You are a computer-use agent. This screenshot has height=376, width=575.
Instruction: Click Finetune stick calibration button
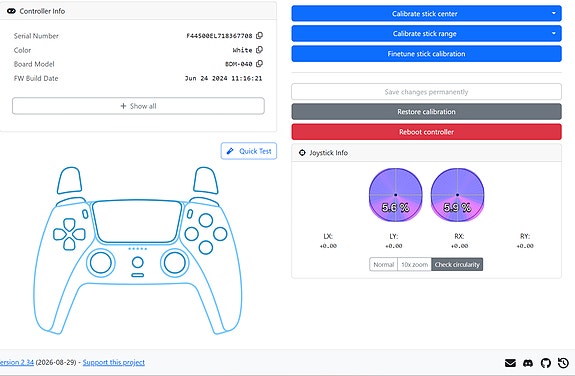426,54
